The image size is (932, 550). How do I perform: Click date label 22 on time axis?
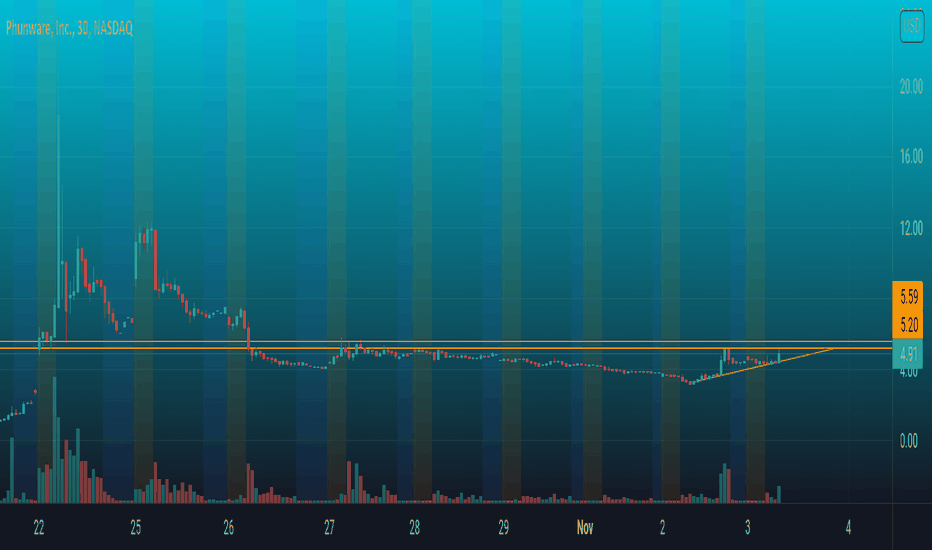(x=39, y=527)
